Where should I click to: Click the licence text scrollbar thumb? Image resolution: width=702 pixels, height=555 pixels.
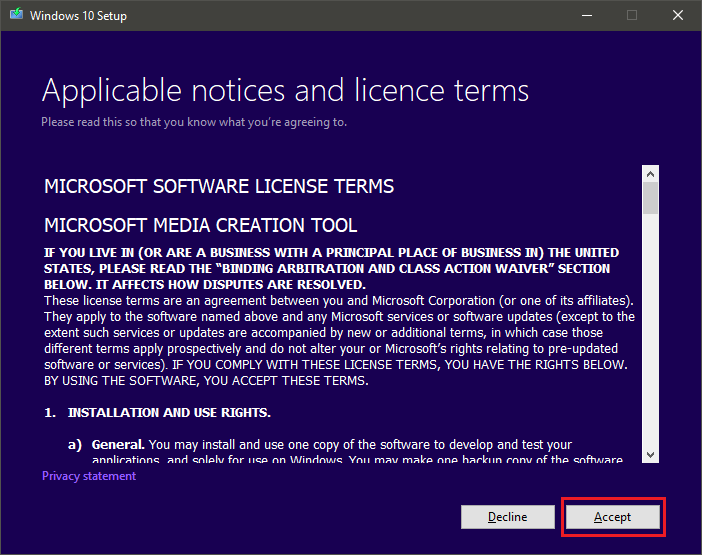click(x=651, y=198)
